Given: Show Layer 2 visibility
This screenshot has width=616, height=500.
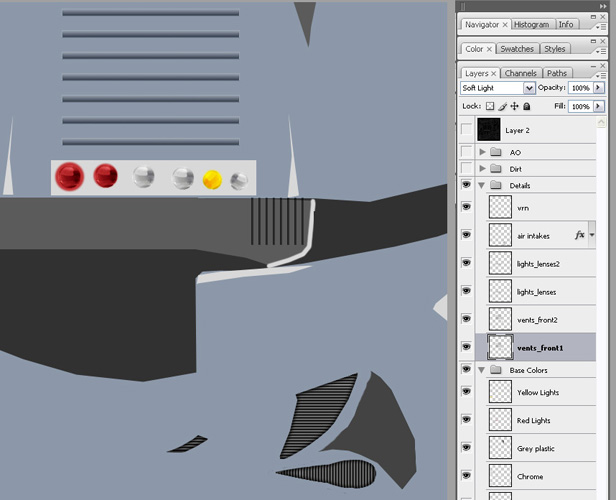Looking at the screenshot, I should coord(466,130).
